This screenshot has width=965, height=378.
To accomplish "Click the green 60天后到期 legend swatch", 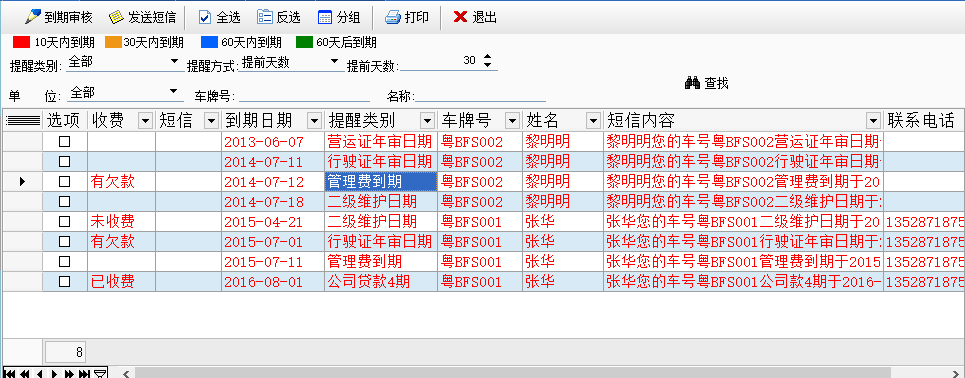I will (304, 42).
